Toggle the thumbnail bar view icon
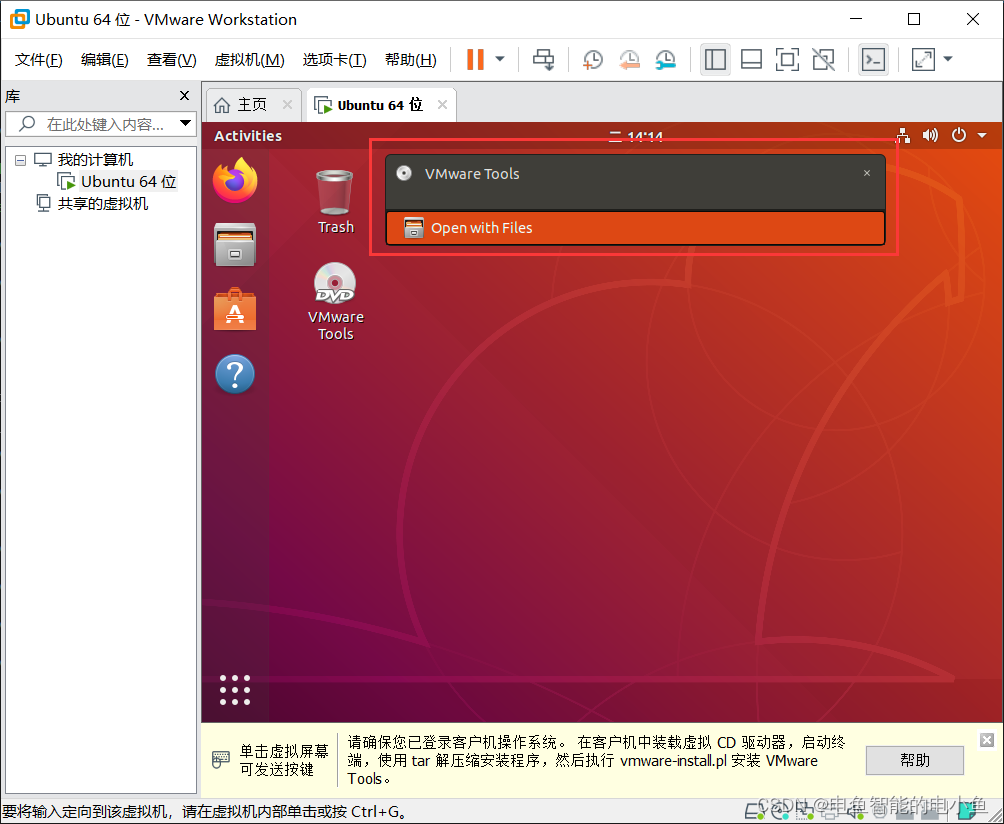 point(751,60)
